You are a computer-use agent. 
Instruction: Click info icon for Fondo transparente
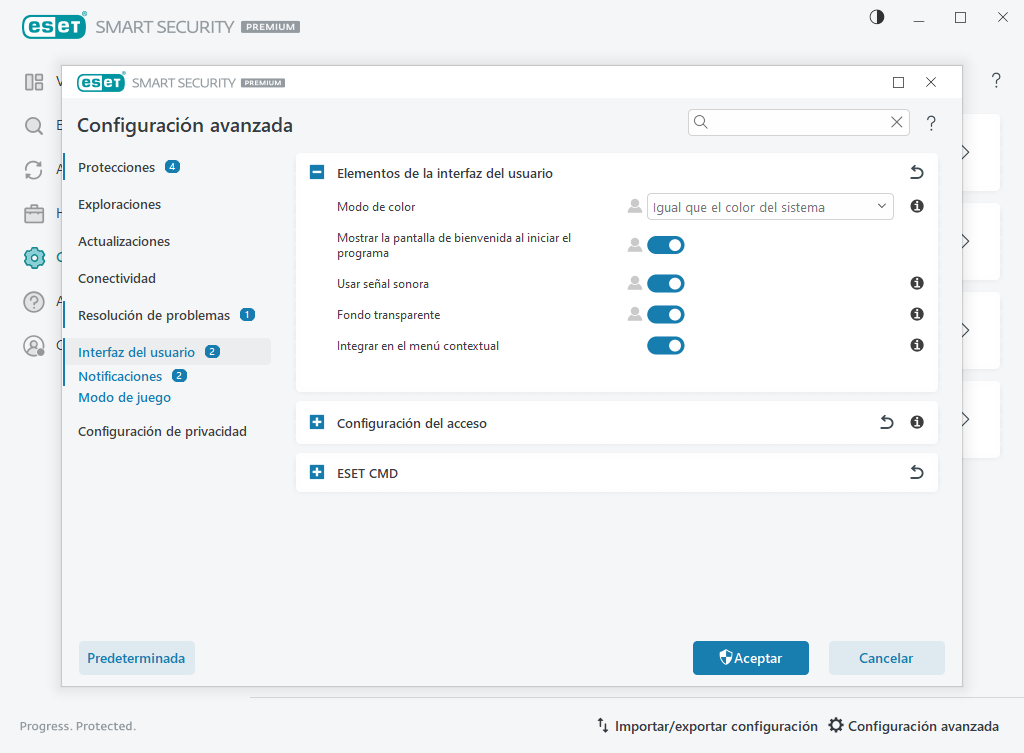pos(916,315)
